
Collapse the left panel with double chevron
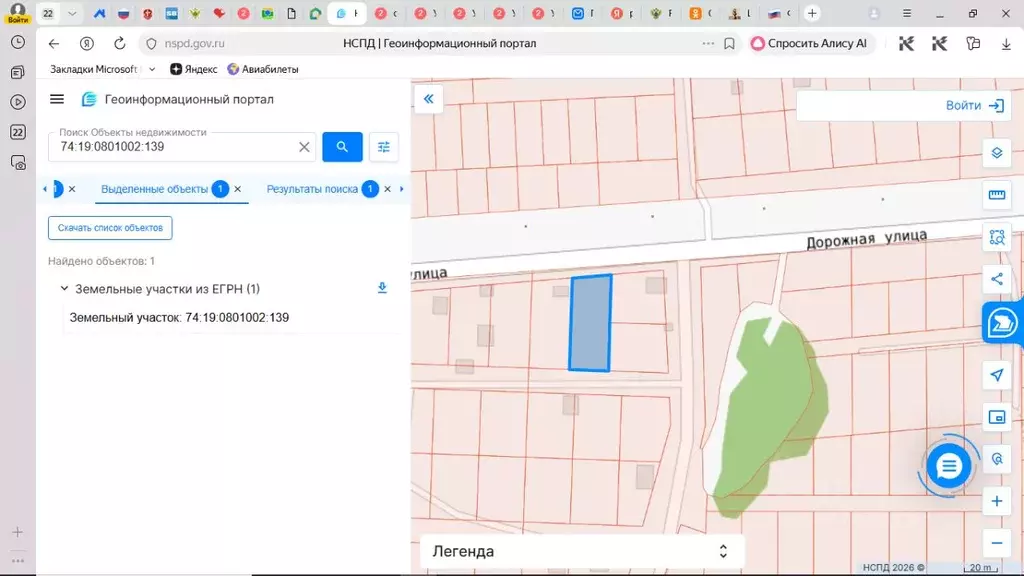tap(428, 99)
